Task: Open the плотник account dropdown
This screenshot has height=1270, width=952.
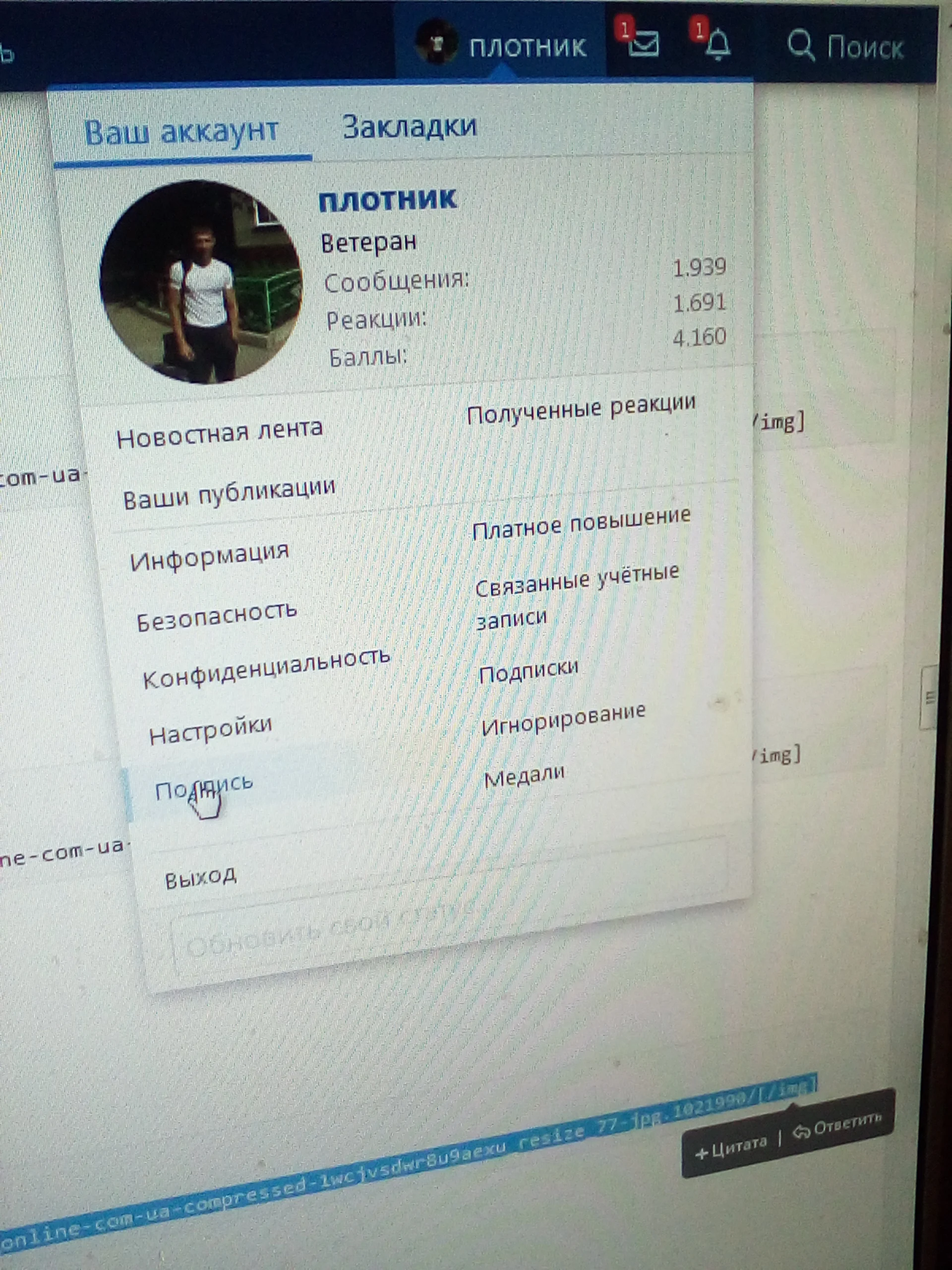Action: point(528,47)
